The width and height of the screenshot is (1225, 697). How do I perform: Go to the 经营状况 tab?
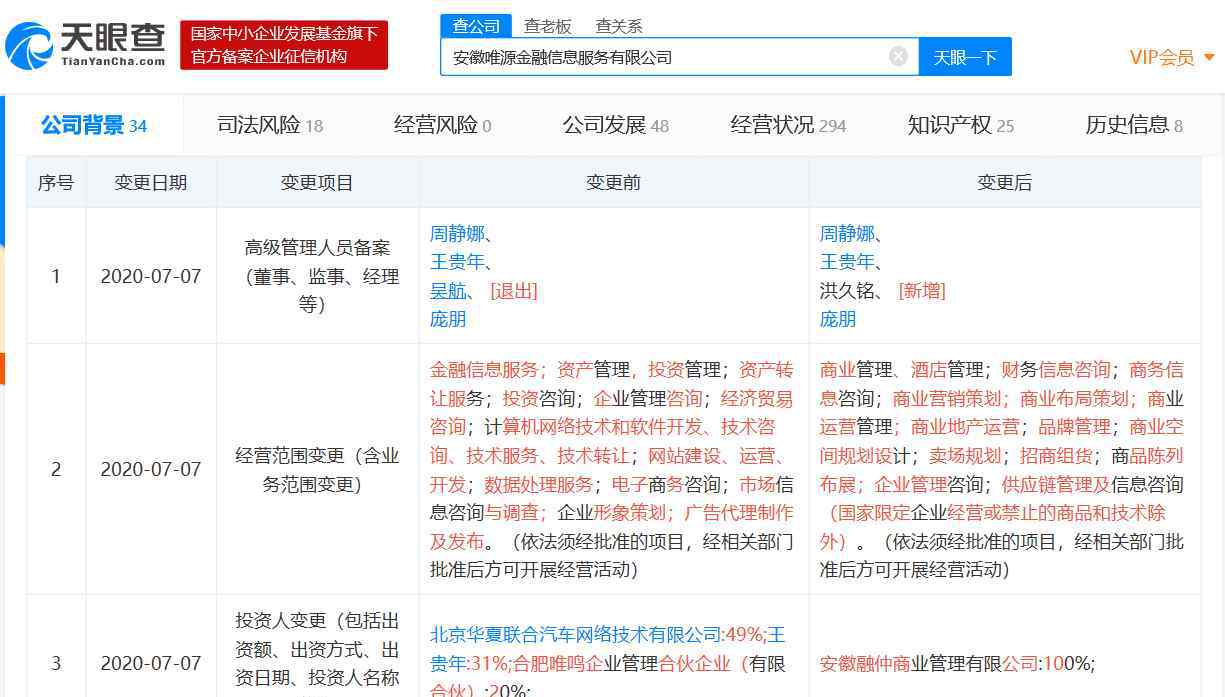[788, 125]
